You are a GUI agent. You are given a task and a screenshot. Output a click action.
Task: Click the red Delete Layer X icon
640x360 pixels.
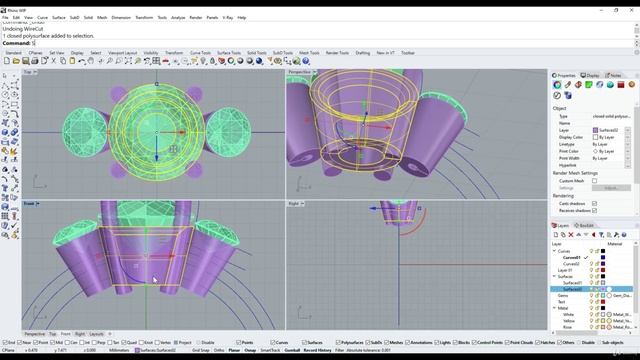[571, 235]
